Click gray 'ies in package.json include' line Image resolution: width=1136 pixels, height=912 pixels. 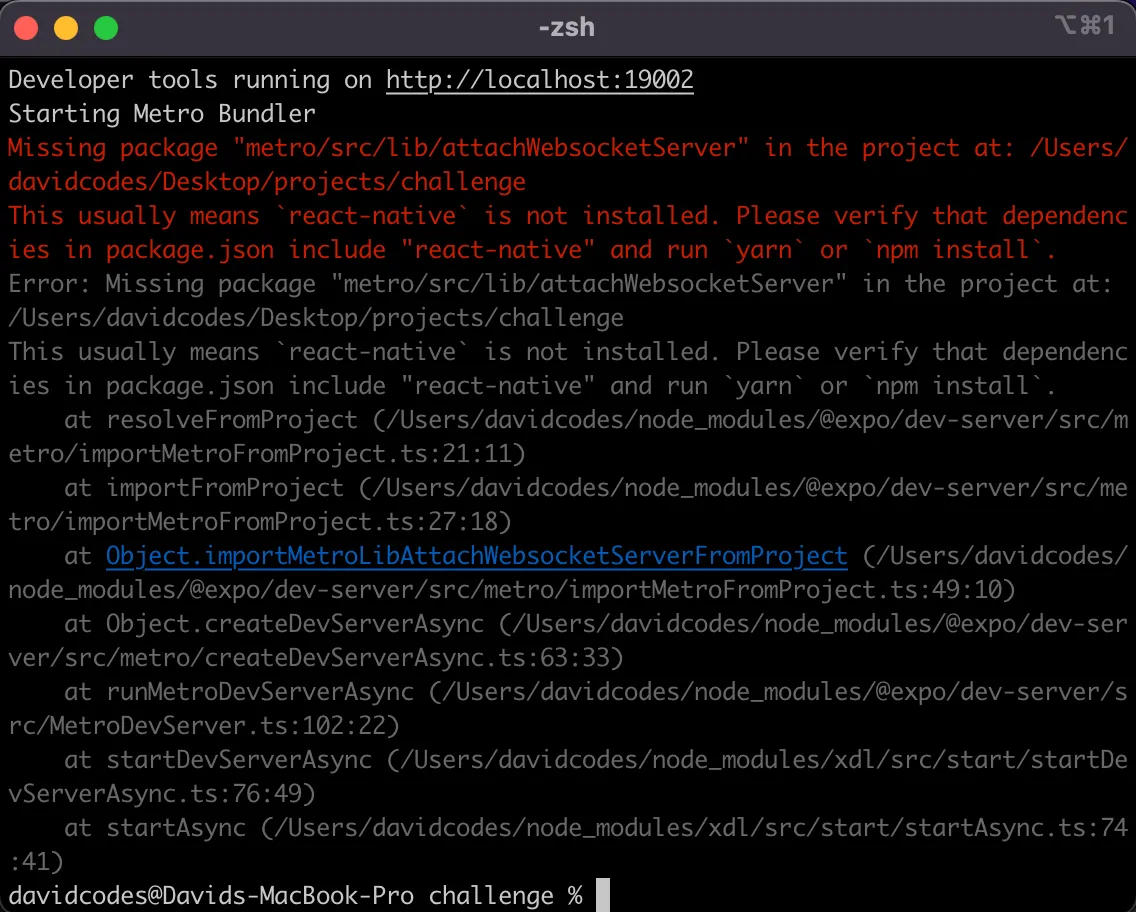coord(532,386)
